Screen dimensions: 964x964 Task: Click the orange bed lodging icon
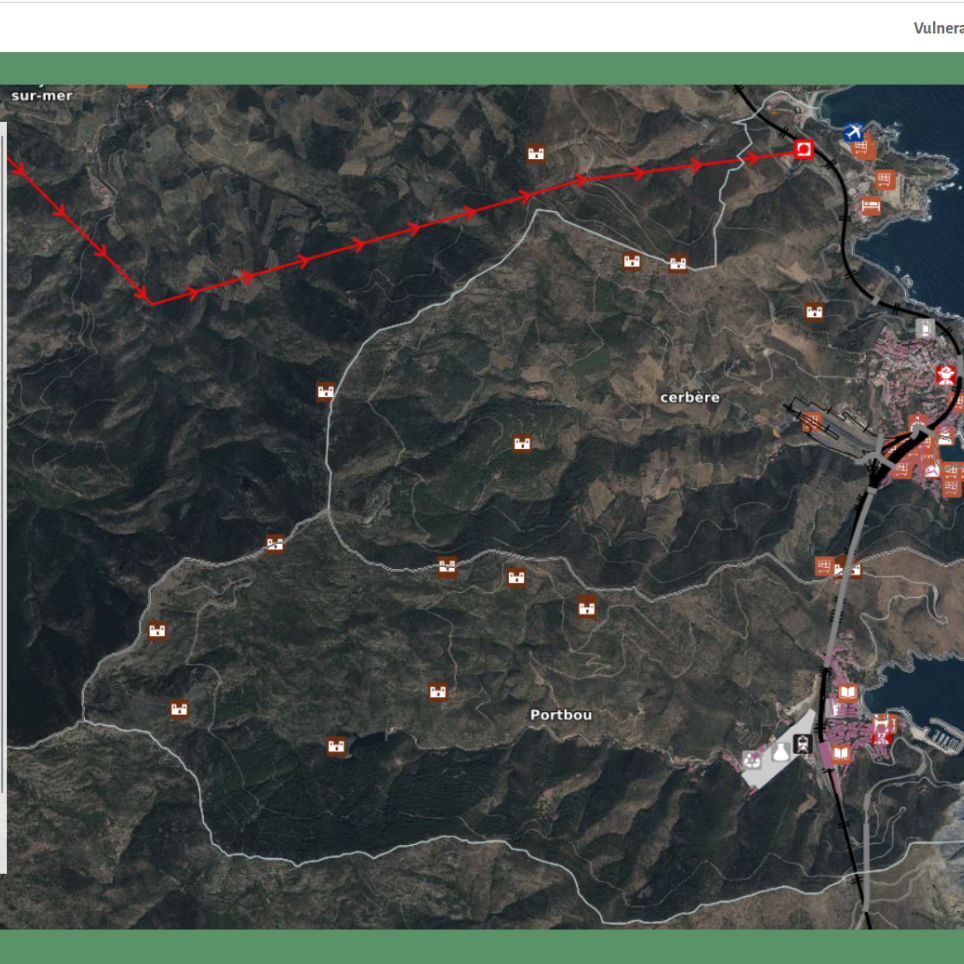[870, 206]
